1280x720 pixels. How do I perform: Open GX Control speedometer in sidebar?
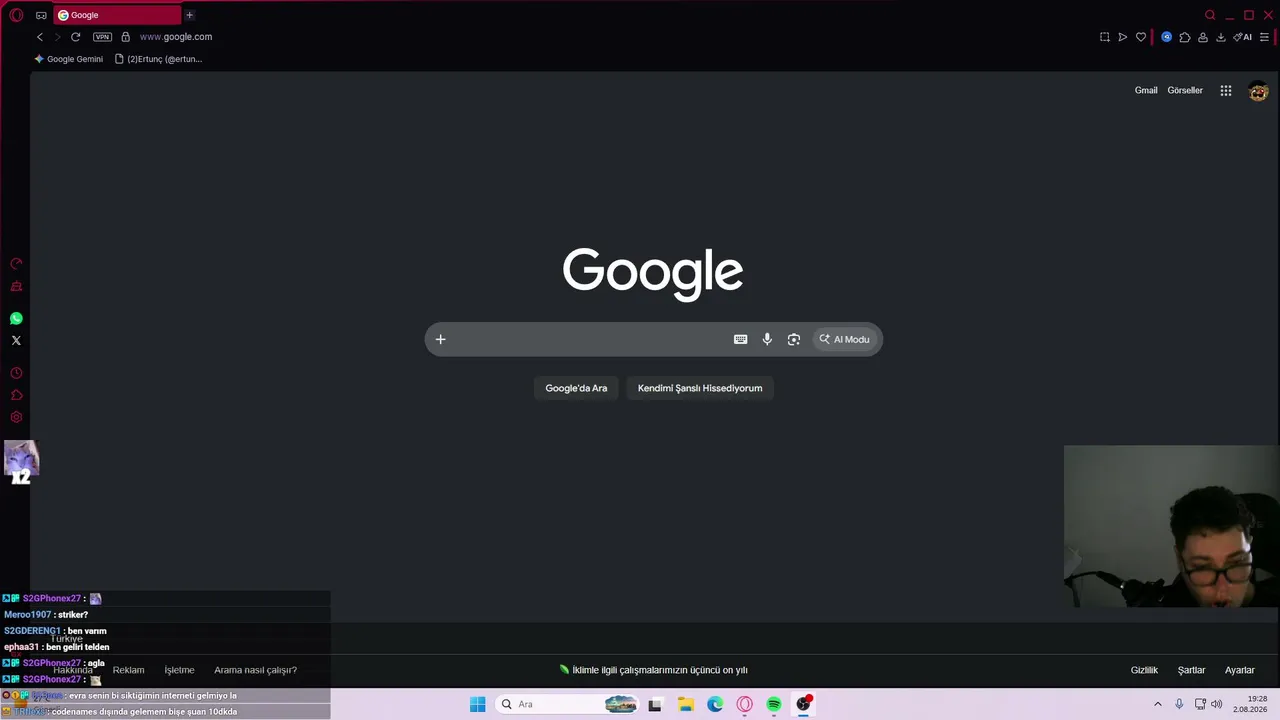(16, 264)
